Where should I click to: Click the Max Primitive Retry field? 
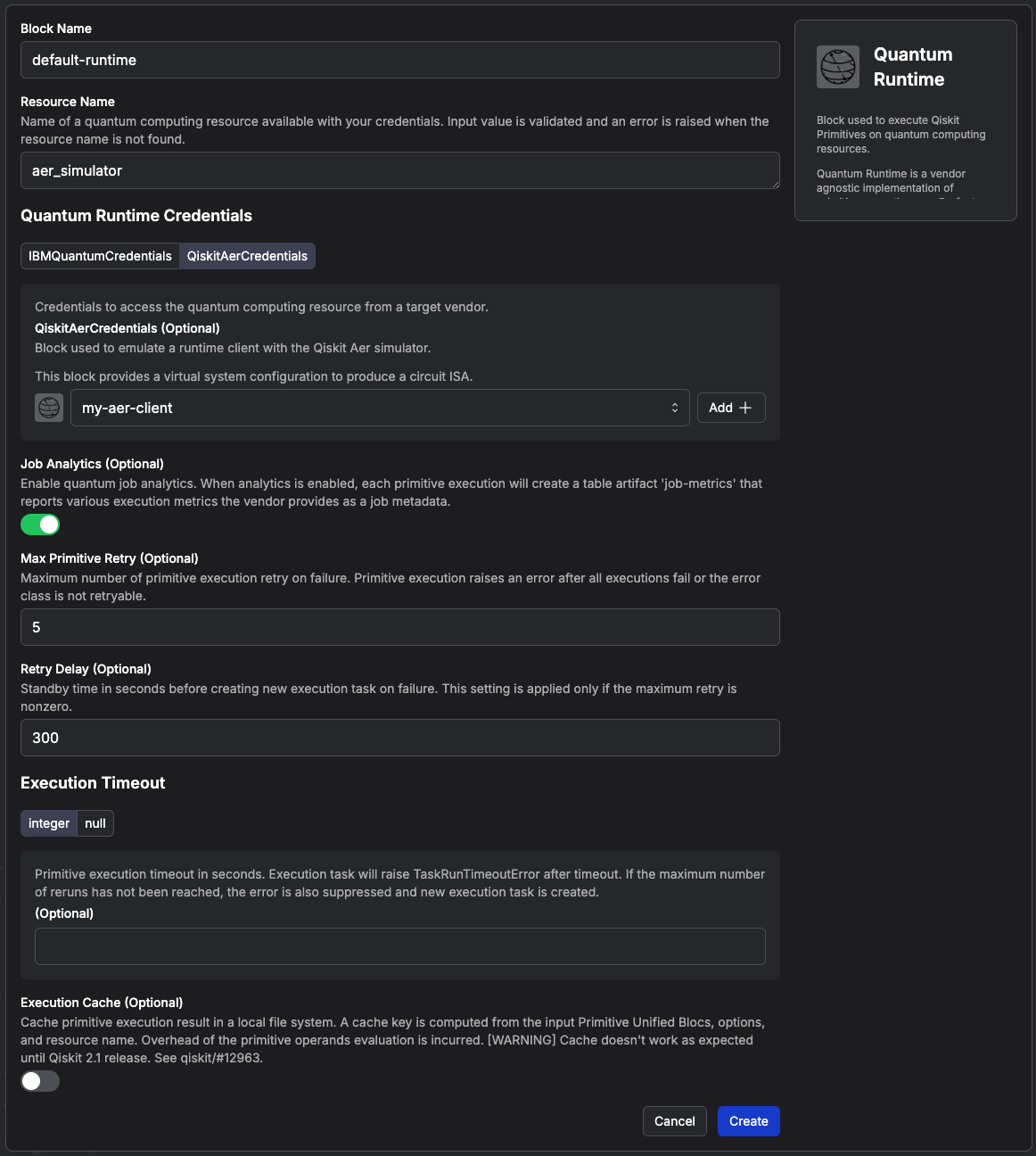[399, 627]
